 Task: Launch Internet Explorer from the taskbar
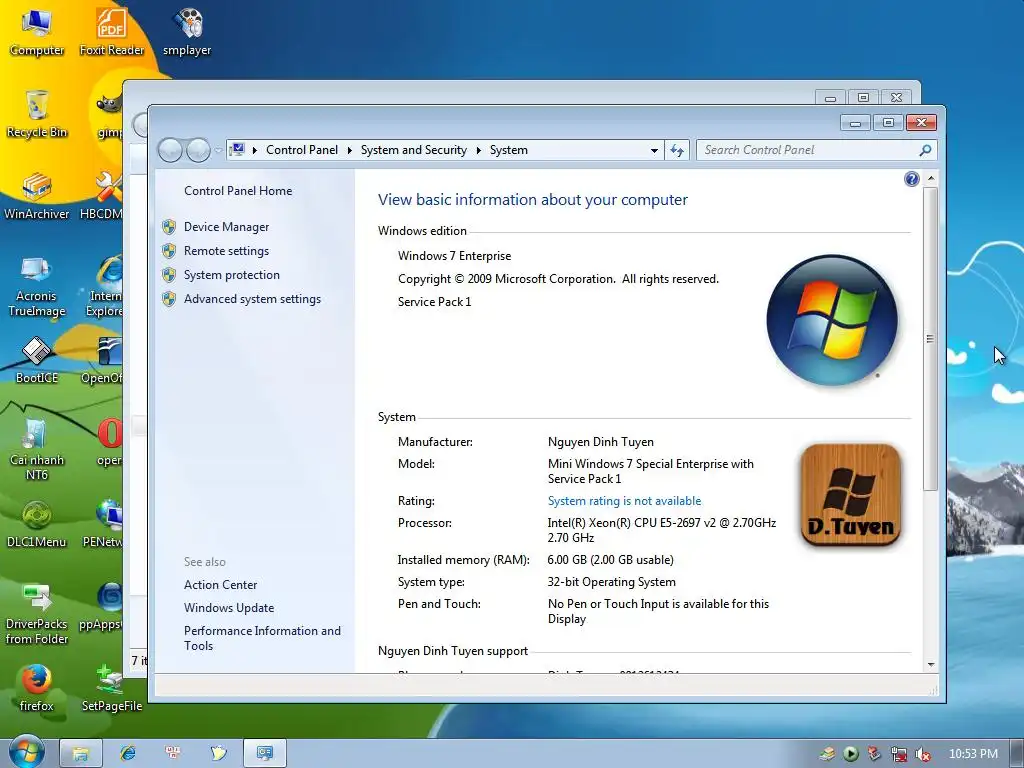(127, 753)
